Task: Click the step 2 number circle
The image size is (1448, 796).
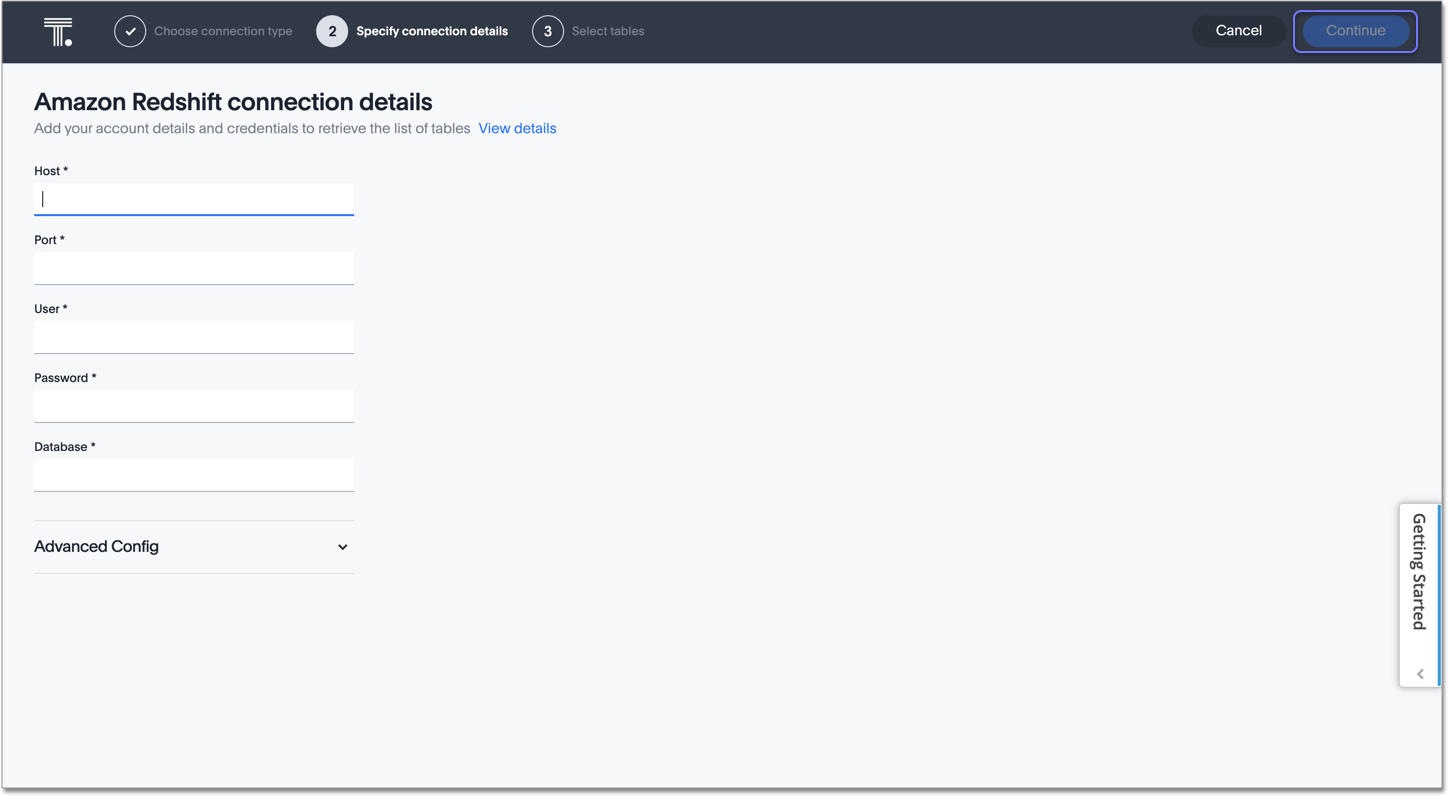Action: click(x=332, y=31)
